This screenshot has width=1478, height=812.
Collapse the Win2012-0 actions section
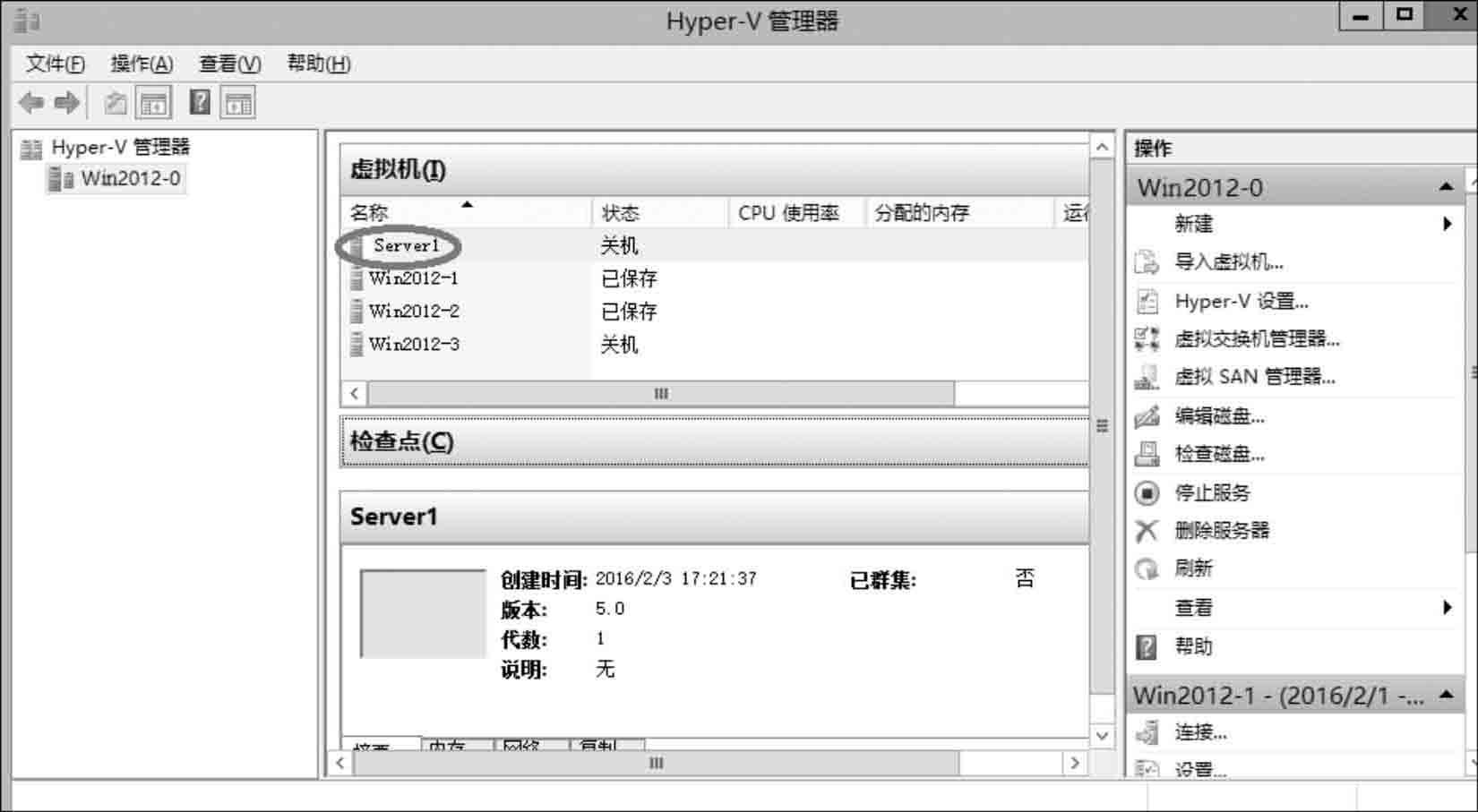pos(1447,187)
